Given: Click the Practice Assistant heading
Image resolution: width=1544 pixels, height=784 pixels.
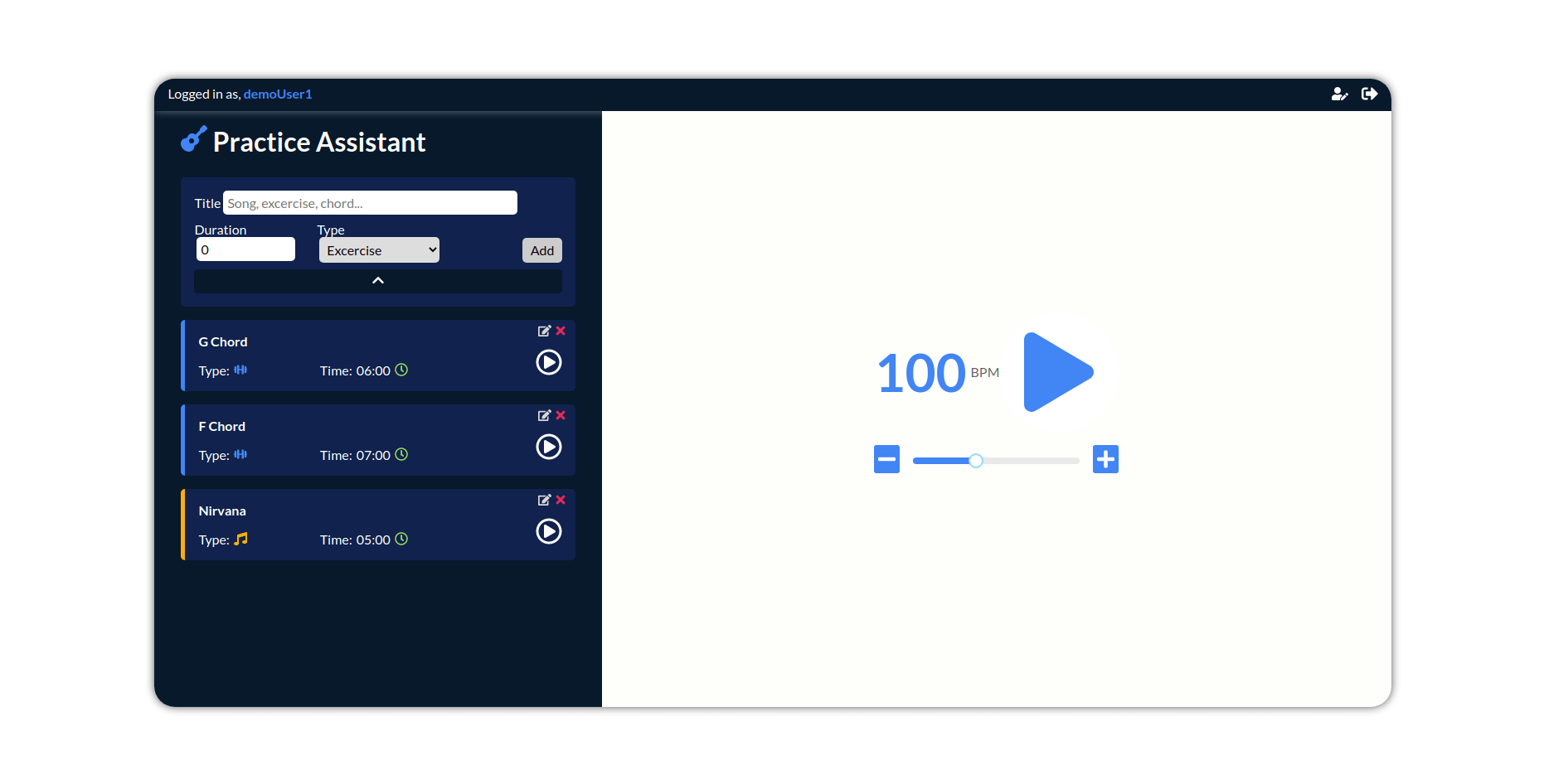Looking at the screenshot, I should (x=319, y=142).
